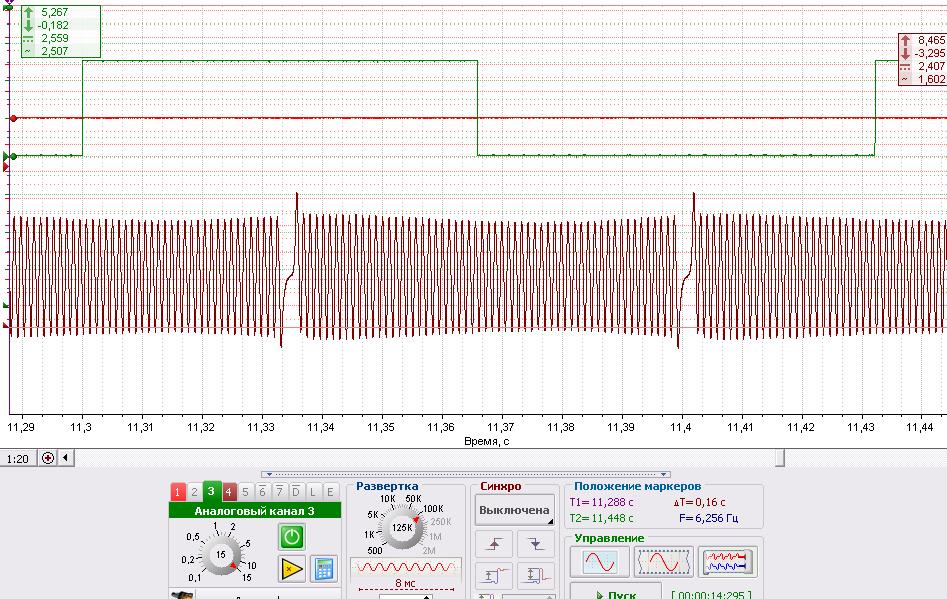Choose dotted-frame sine wave mode
This screenshot has height=599, width=947.
(664, 562)
